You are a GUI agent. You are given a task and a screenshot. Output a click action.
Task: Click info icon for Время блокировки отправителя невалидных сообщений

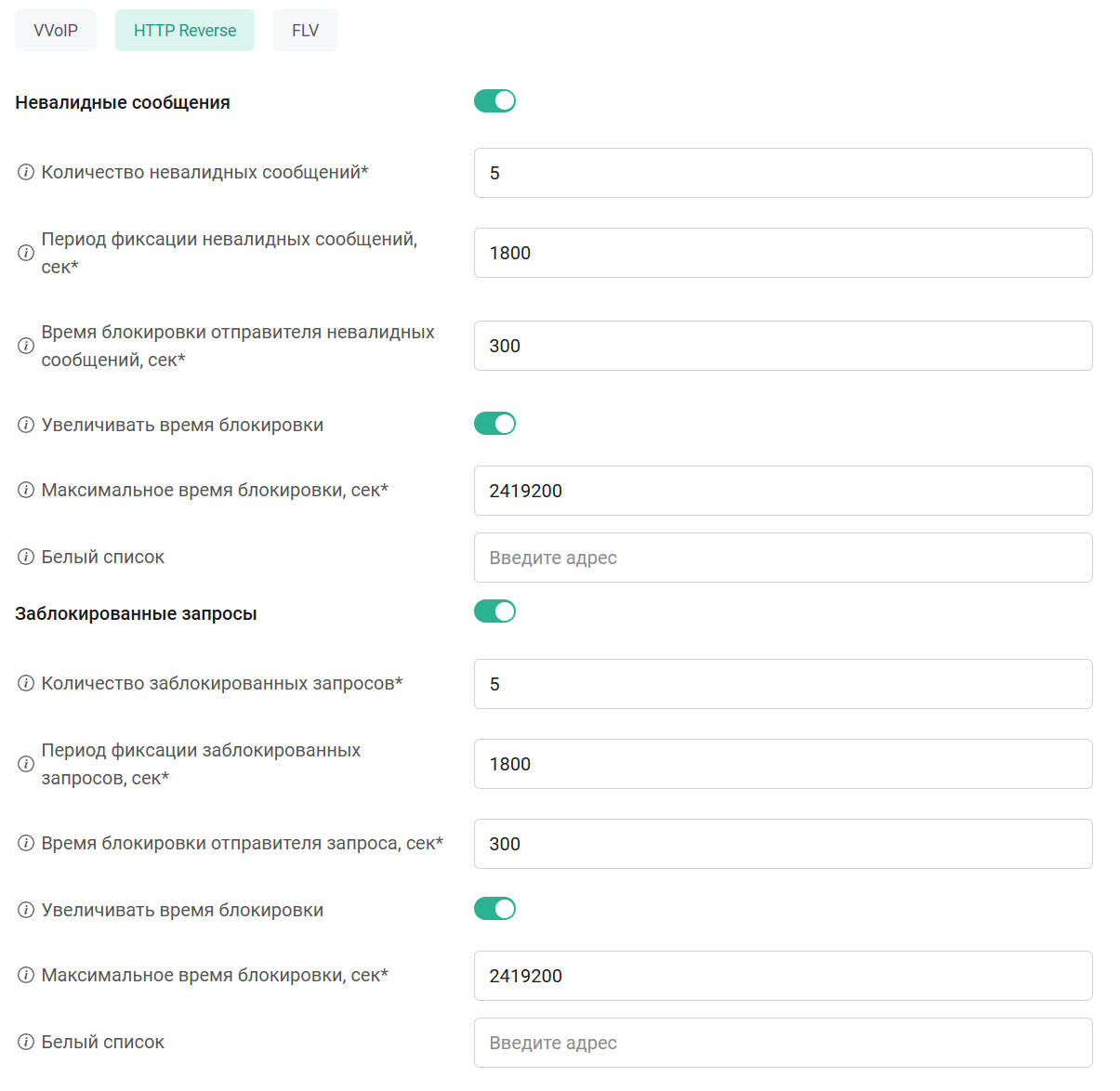(x=26, y=346)
